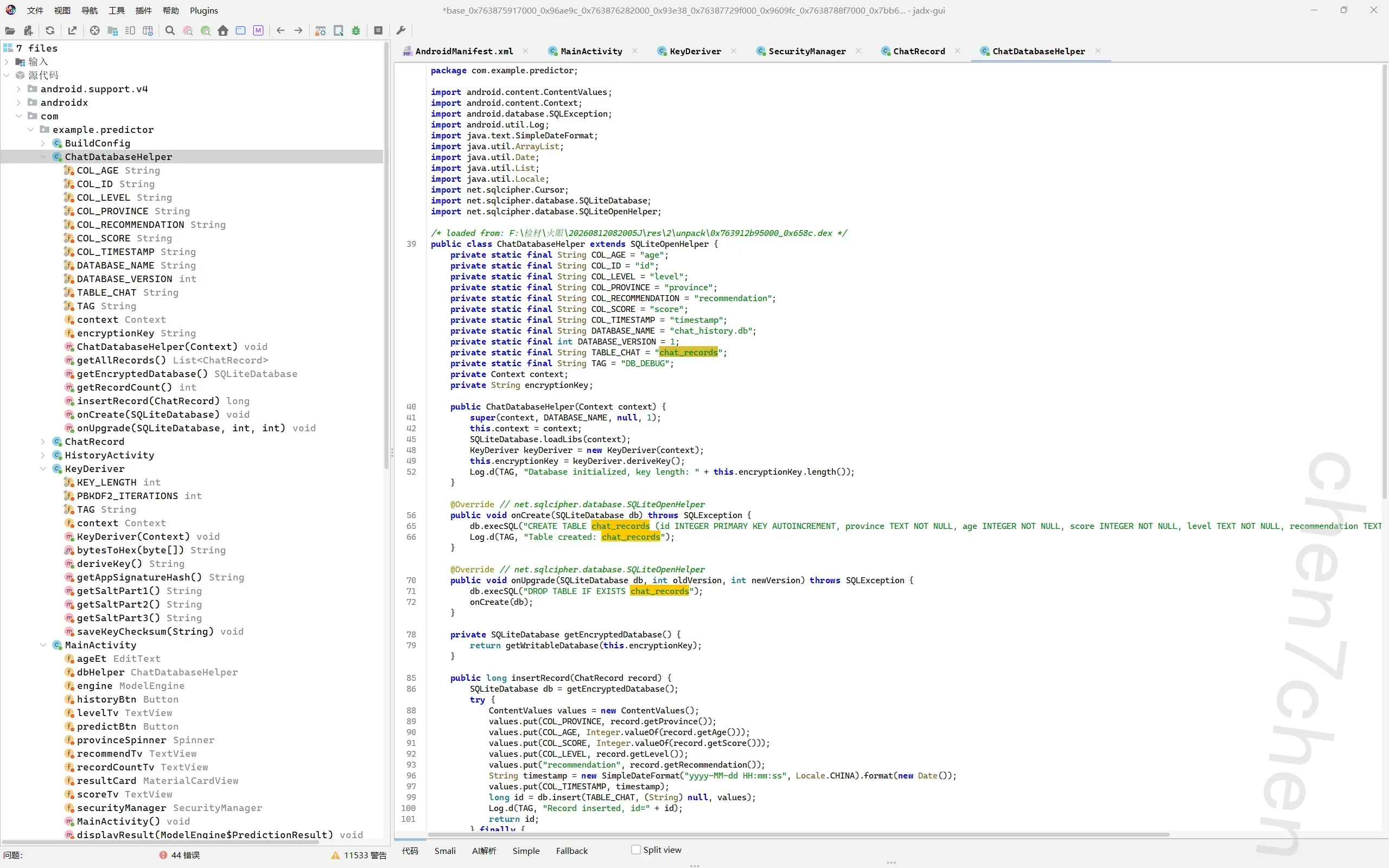The image size is (1389, 868).
Task: Click the open file folder icon
Action: (x=10, y=30)
